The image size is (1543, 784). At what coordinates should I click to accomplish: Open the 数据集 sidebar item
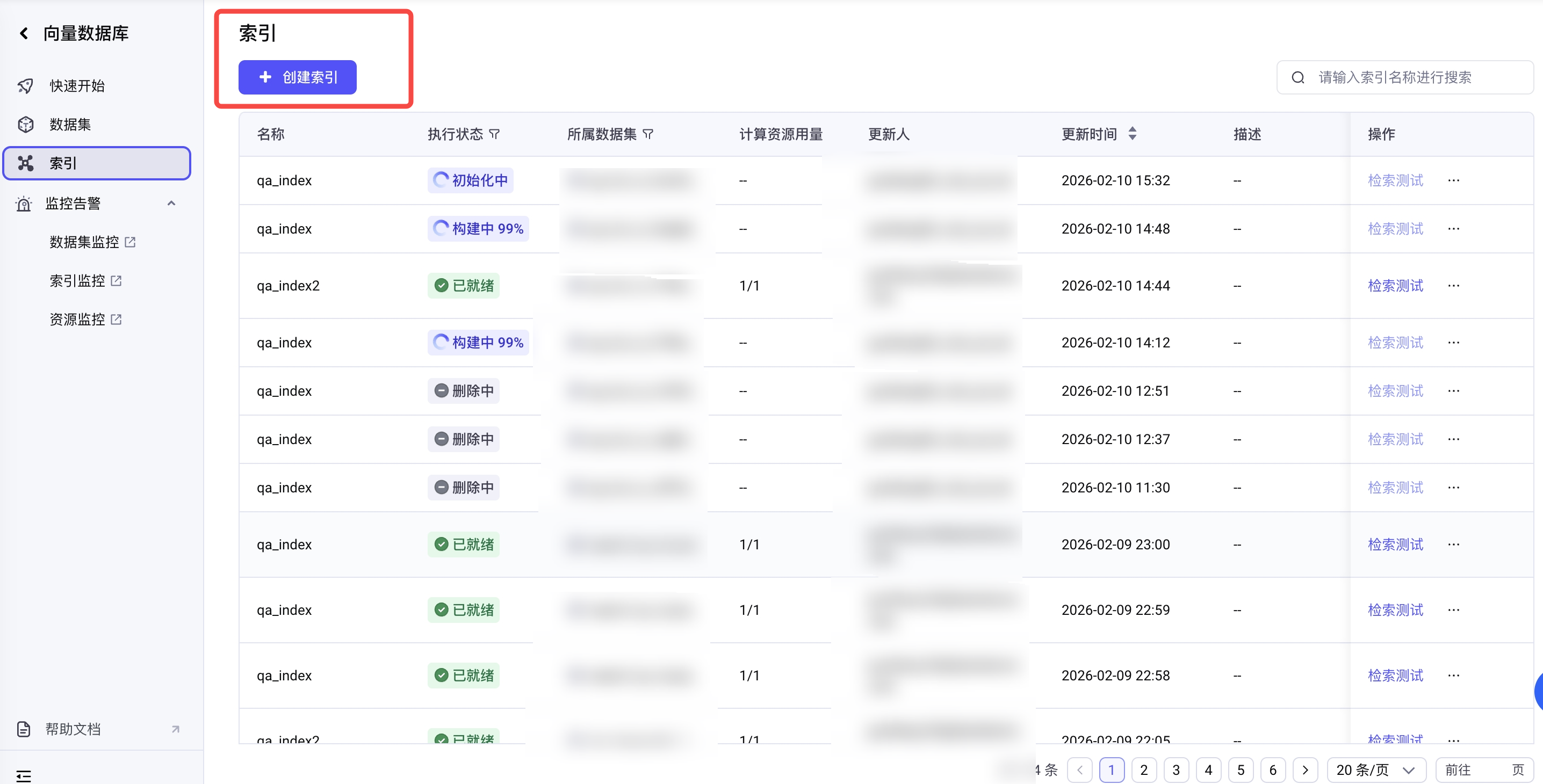click(69, 125)
